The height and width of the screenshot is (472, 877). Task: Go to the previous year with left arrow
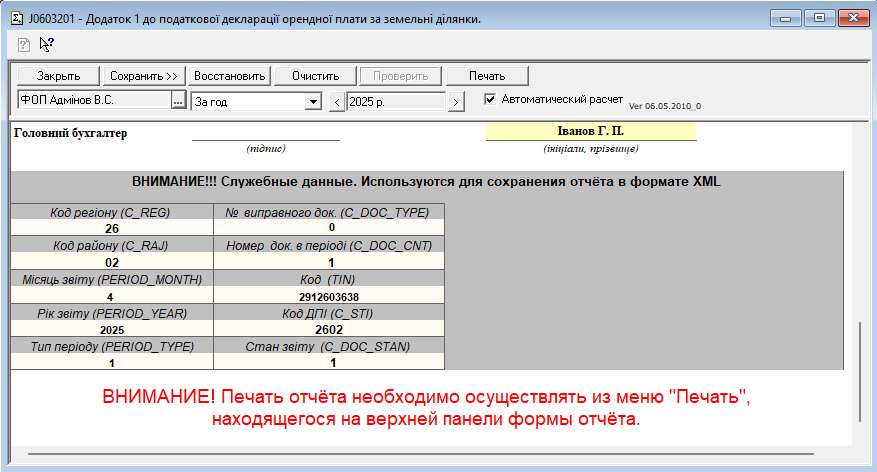(337, 101)
